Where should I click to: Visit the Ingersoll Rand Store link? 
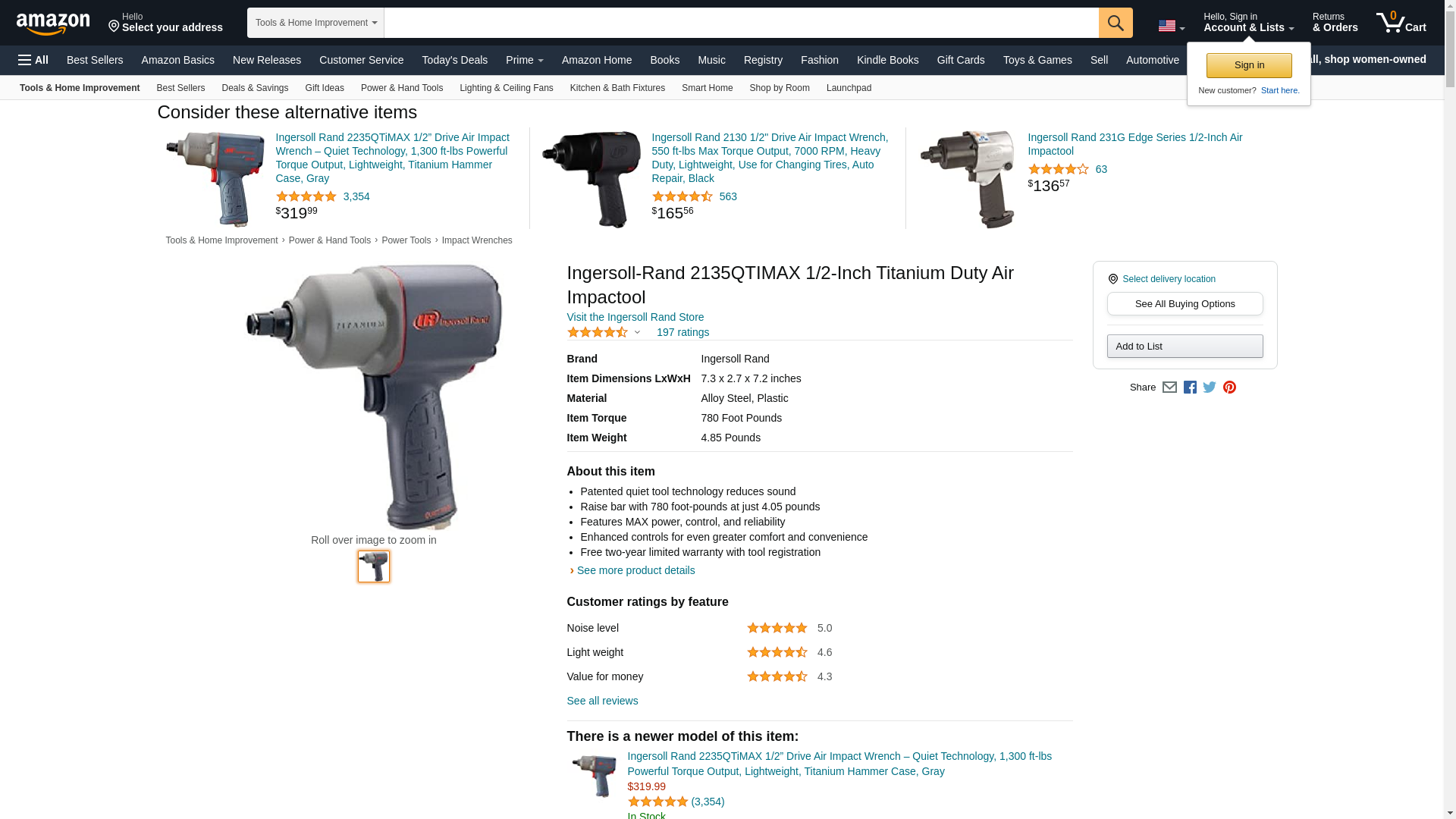pos(635,317)
